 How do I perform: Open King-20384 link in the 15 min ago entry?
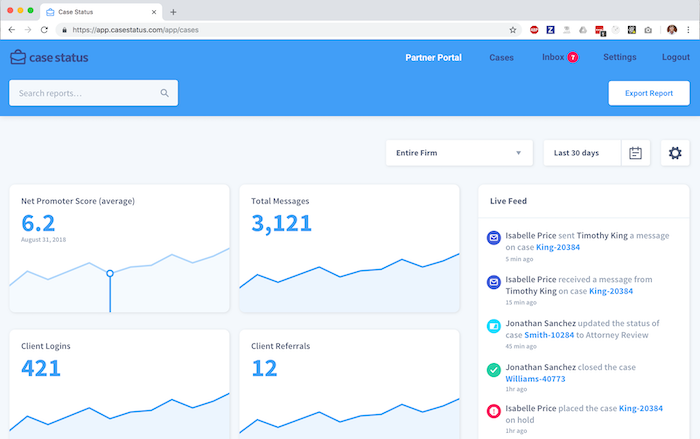(611, 291)
